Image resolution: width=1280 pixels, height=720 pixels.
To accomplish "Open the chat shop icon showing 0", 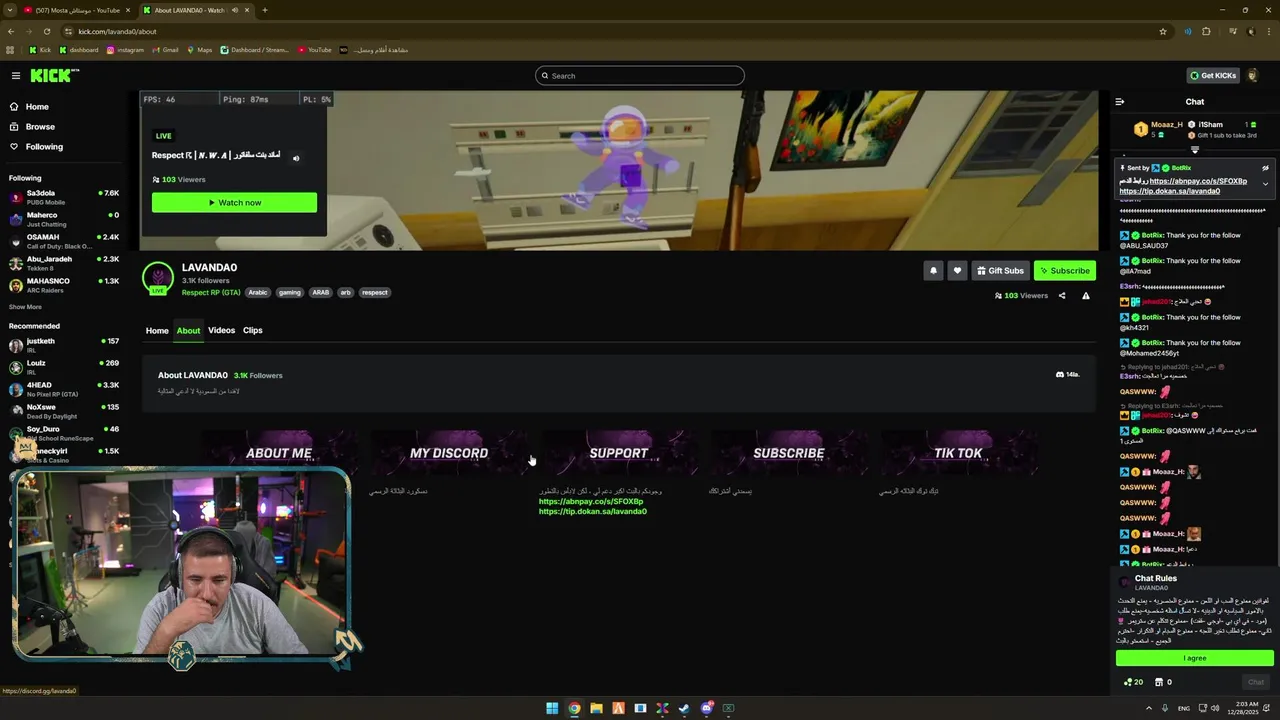I will click(1163, 682).
